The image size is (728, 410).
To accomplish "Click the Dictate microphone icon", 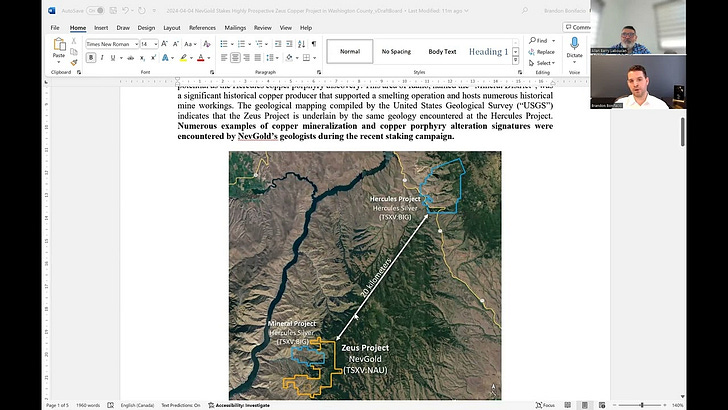I will (x=574, y=43).
